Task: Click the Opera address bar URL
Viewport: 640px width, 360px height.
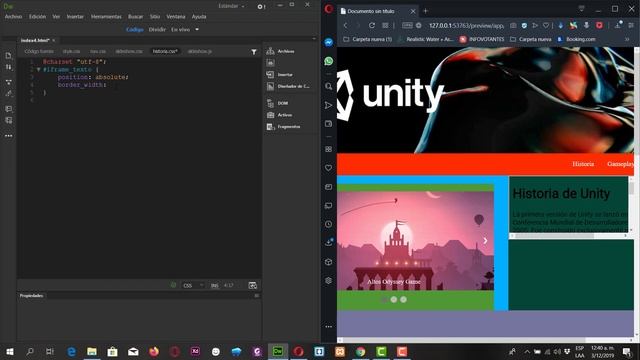Action: [466, 25]
